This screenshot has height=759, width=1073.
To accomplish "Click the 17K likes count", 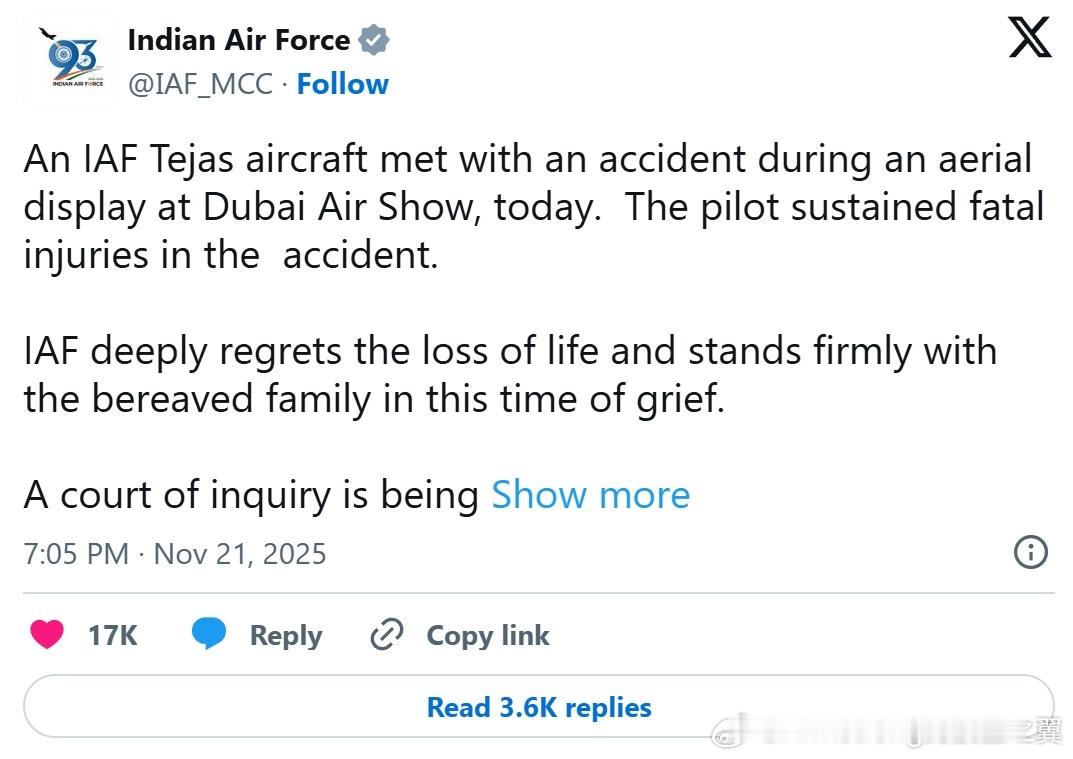I will [112, 635].
